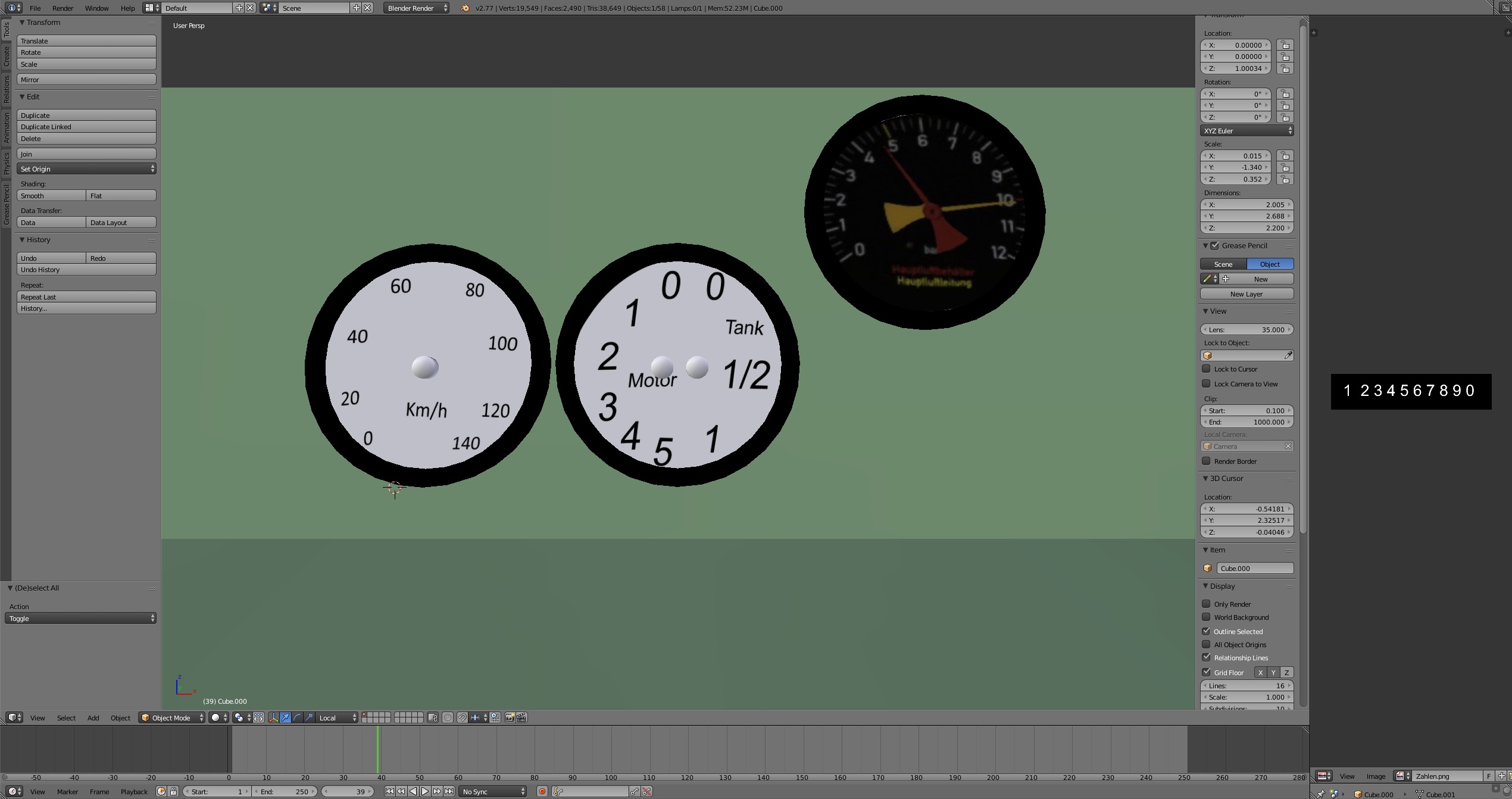Click the red automatic keyframe record button
Screen dimensions: 1512x799
pos(542,791)
